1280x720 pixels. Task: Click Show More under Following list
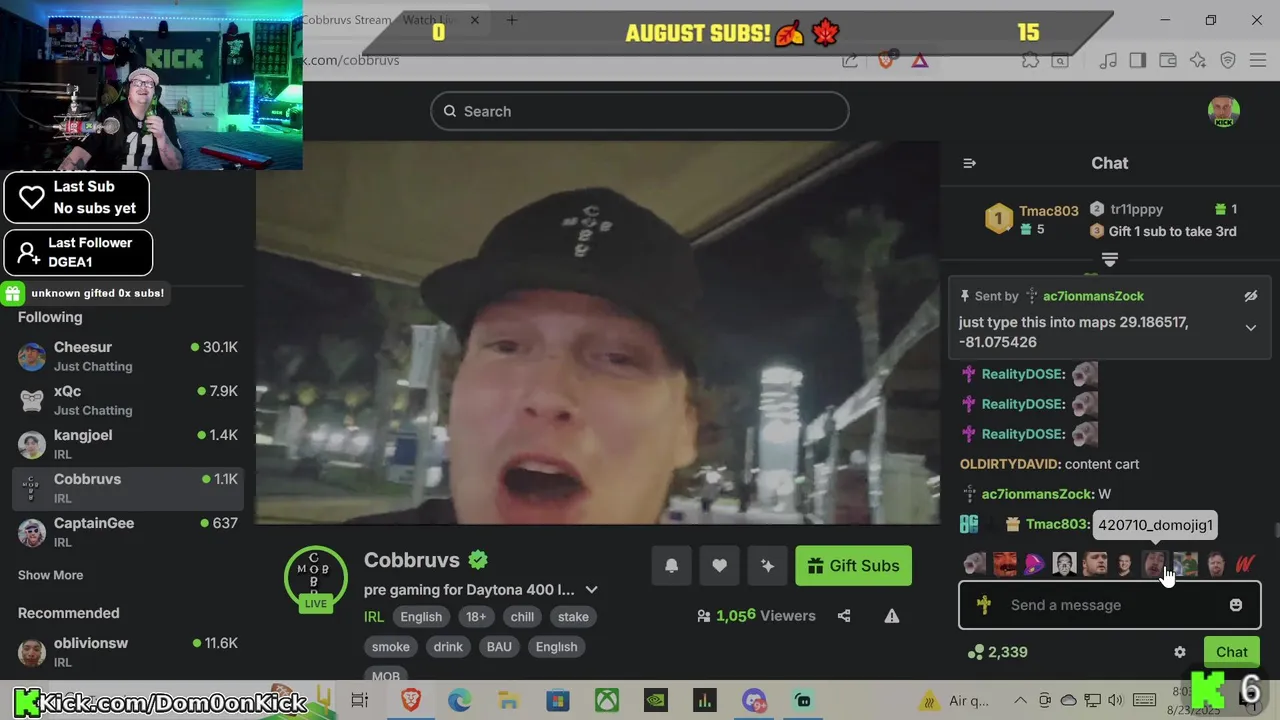50,575
